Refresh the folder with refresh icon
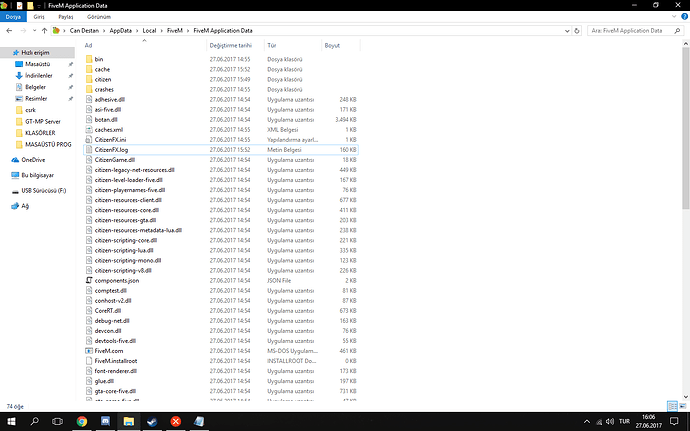The image size is (690, 431). click(x=577, y=31)
